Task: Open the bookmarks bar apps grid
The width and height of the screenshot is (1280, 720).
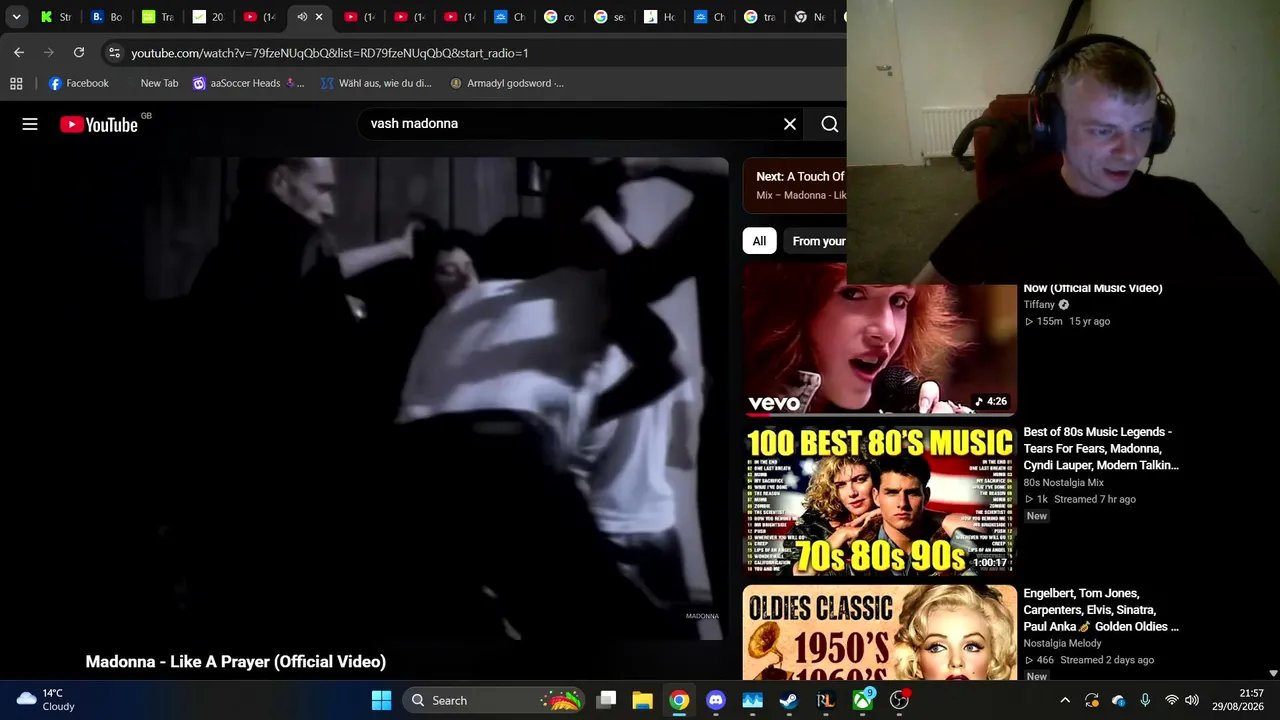Action: pos(16,83)
